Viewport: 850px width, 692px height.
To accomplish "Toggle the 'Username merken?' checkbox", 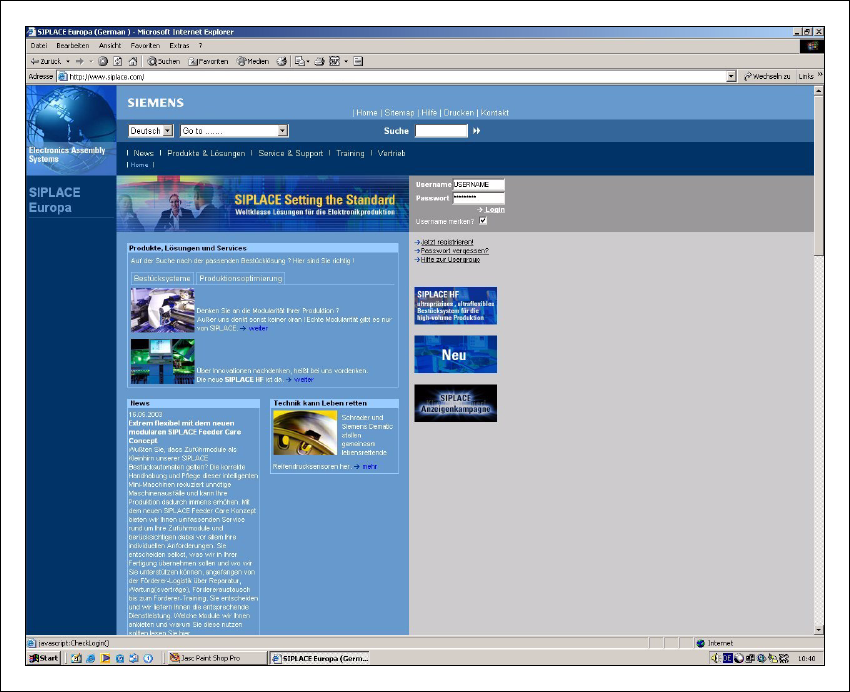I will coord(482,221).
